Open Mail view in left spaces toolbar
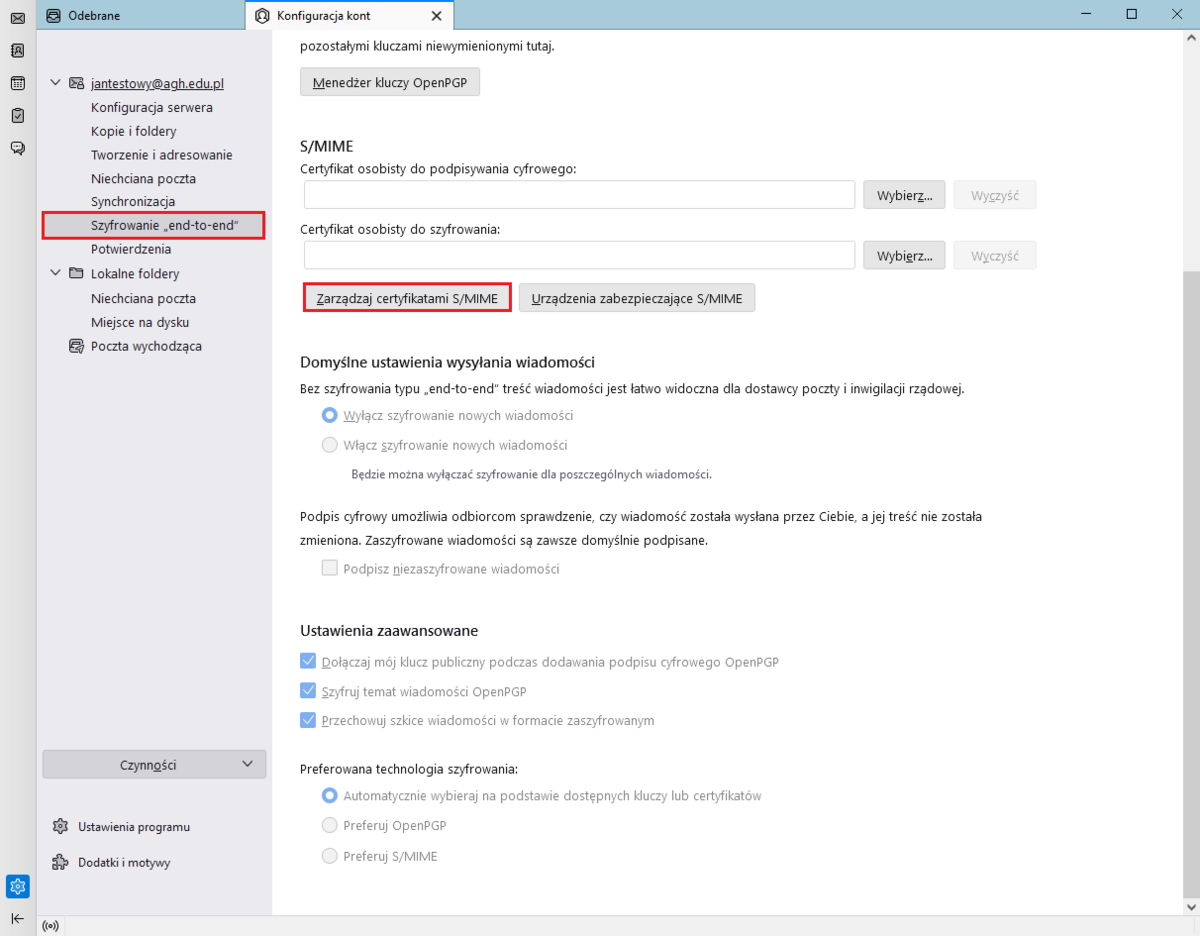This screenshot has height=936, width=1200. point(17,18)
